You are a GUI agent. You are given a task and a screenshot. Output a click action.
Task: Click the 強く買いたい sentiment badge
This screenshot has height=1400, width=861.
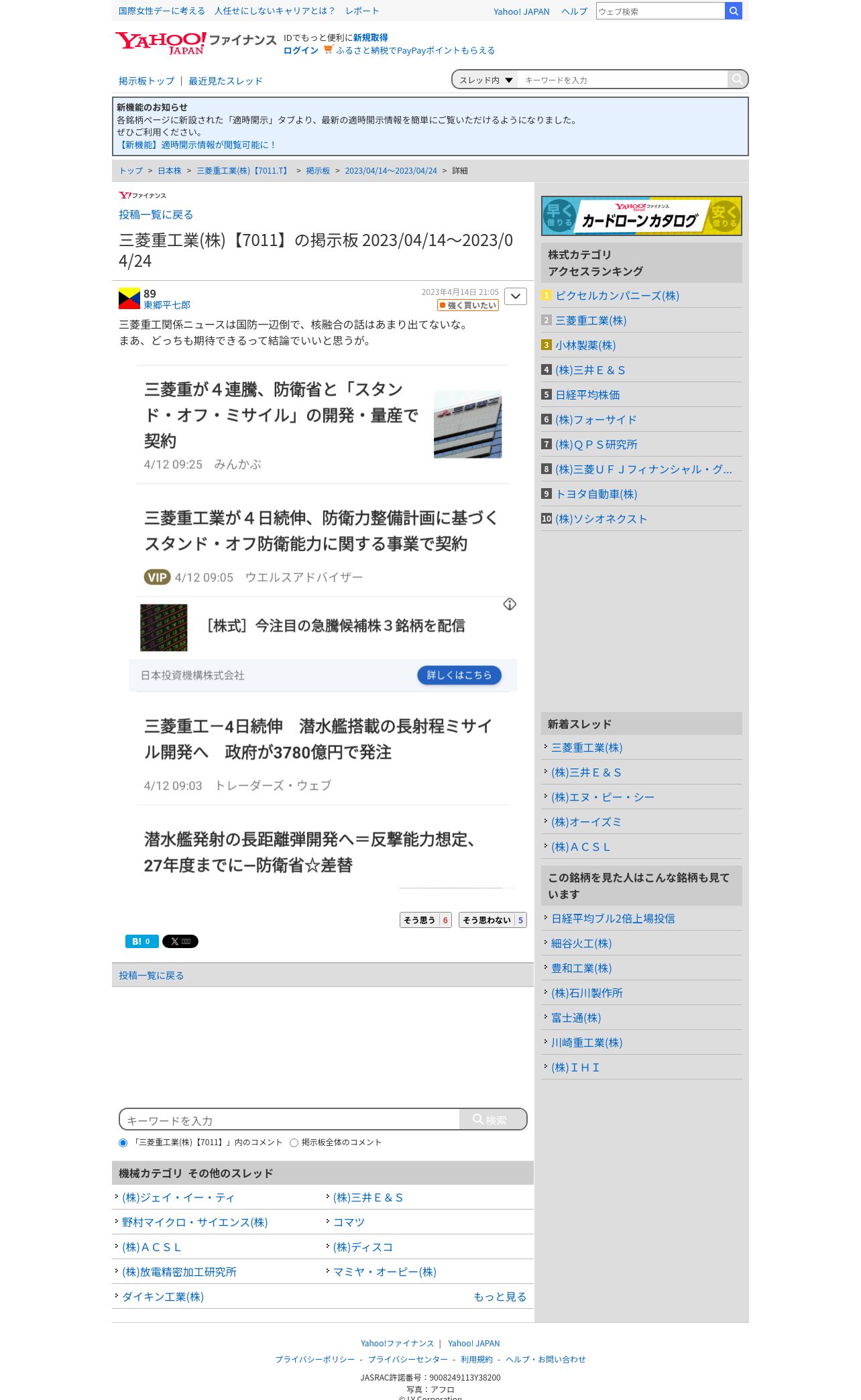(x=468, y=305)
